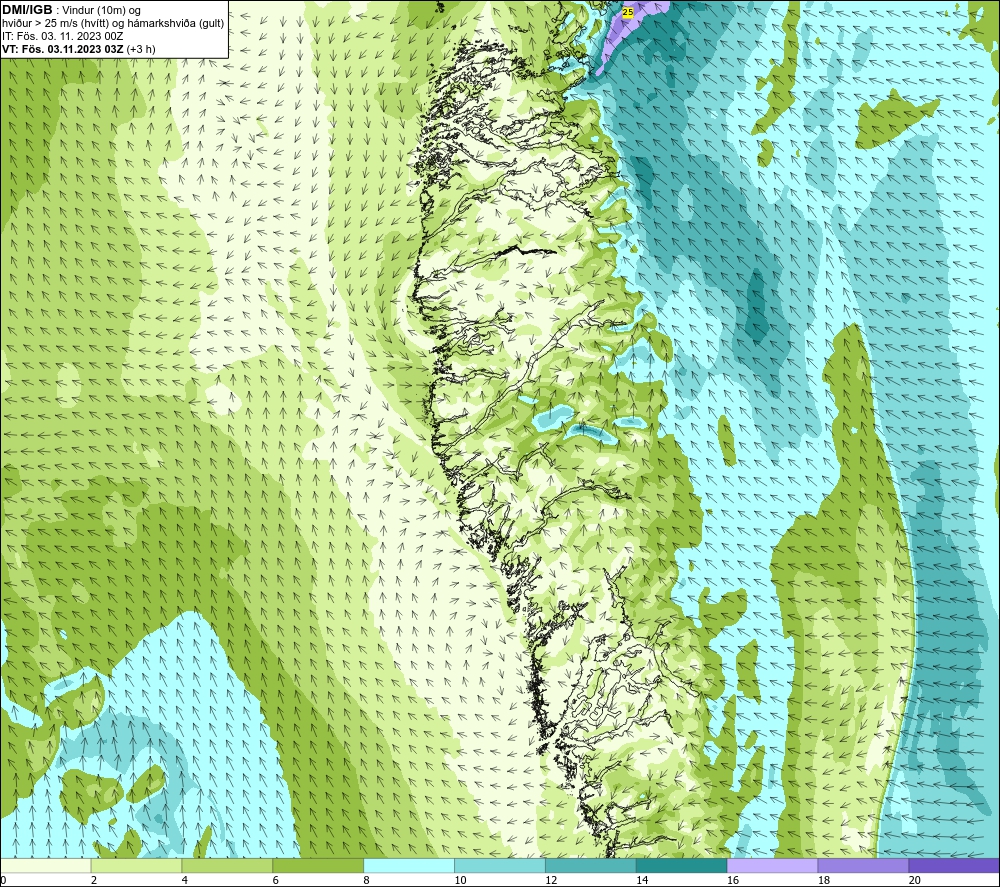Select the 2–4 m/s light green legend swatch

tap(136, 865)
